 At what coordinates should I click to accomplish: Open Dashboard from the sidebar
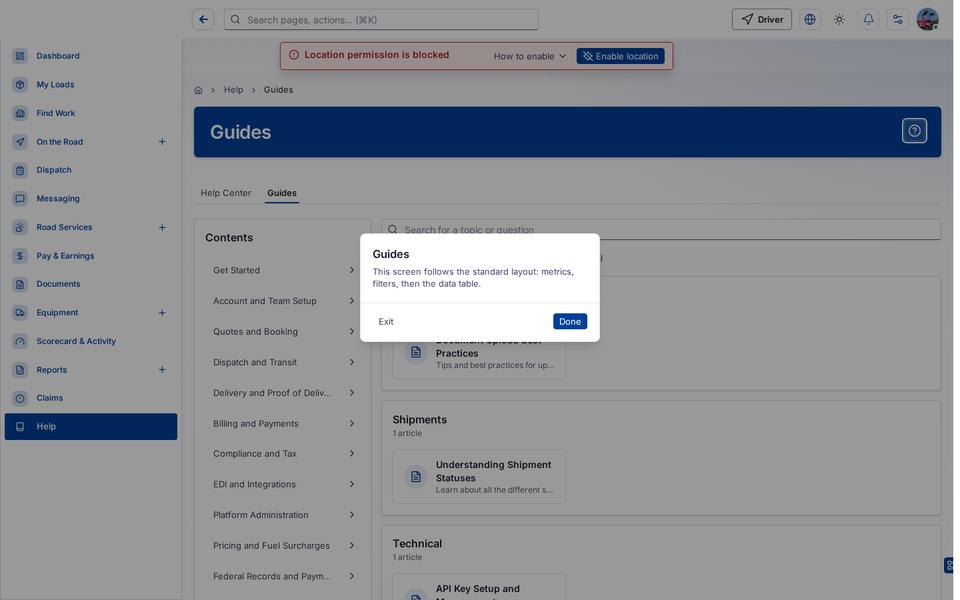pos(91,56)
